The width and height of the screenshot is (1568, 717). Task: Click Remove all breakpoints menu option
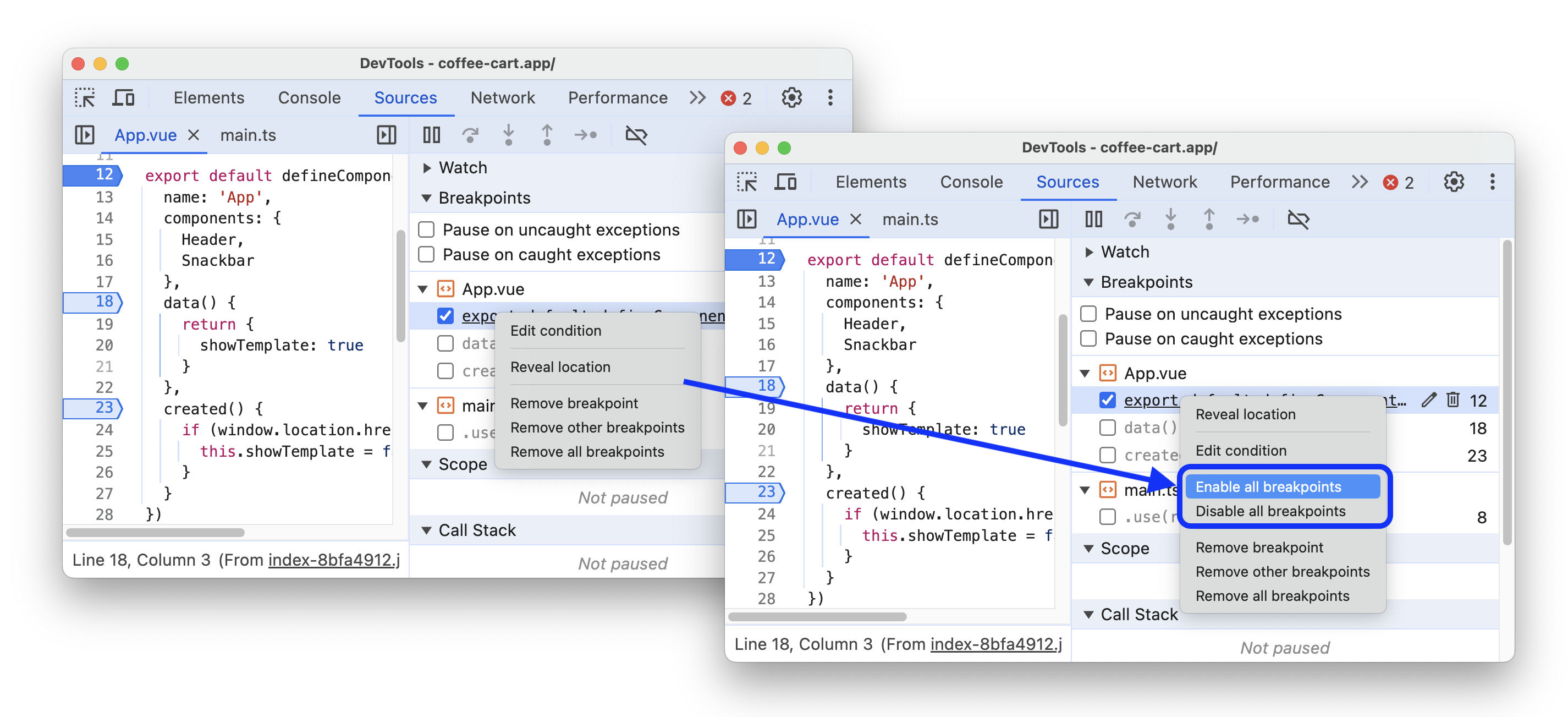1272,596
